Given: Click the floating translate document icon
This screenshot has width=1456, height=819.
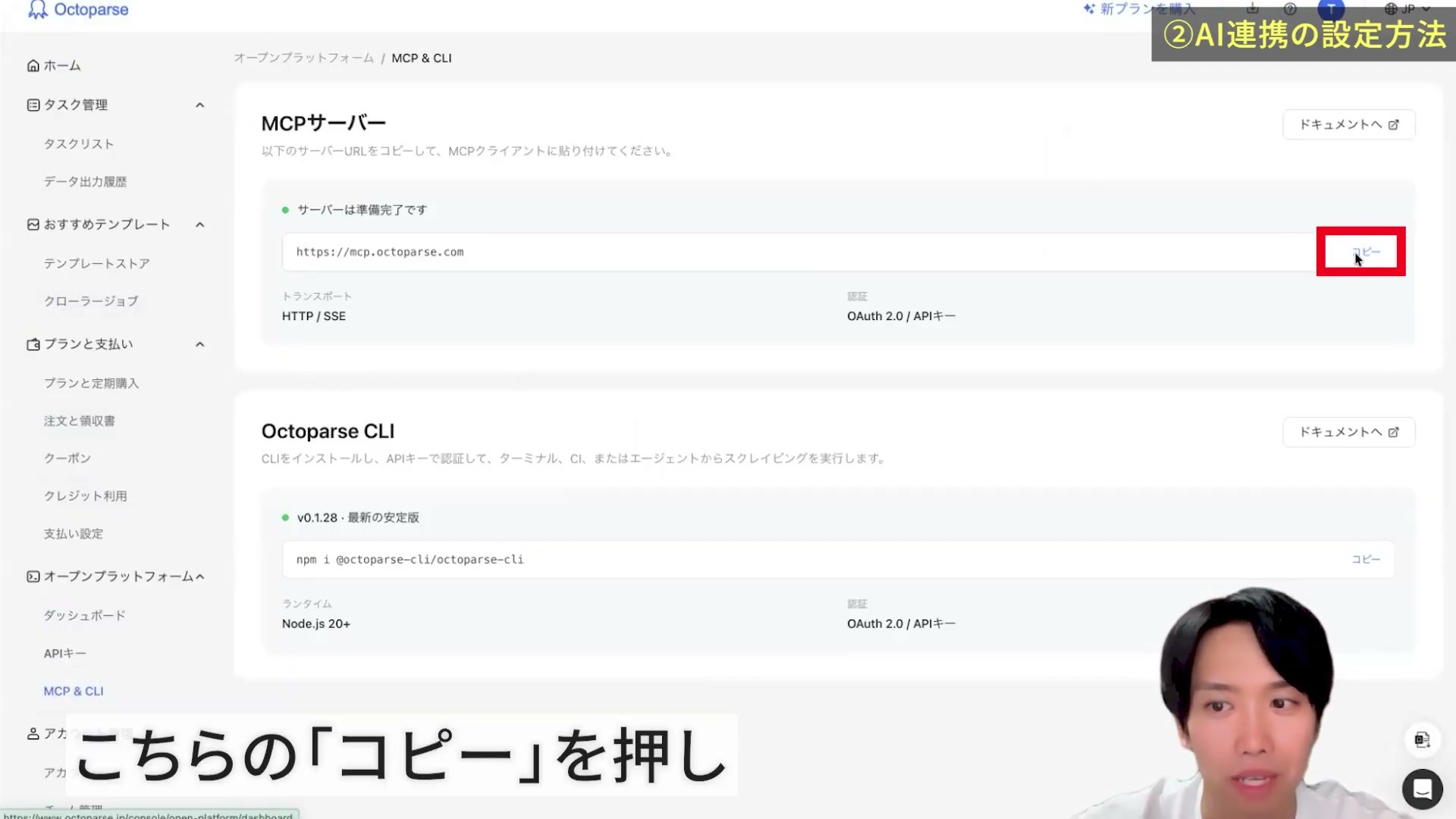Looking at the screenshot, I should point(1423,740).
